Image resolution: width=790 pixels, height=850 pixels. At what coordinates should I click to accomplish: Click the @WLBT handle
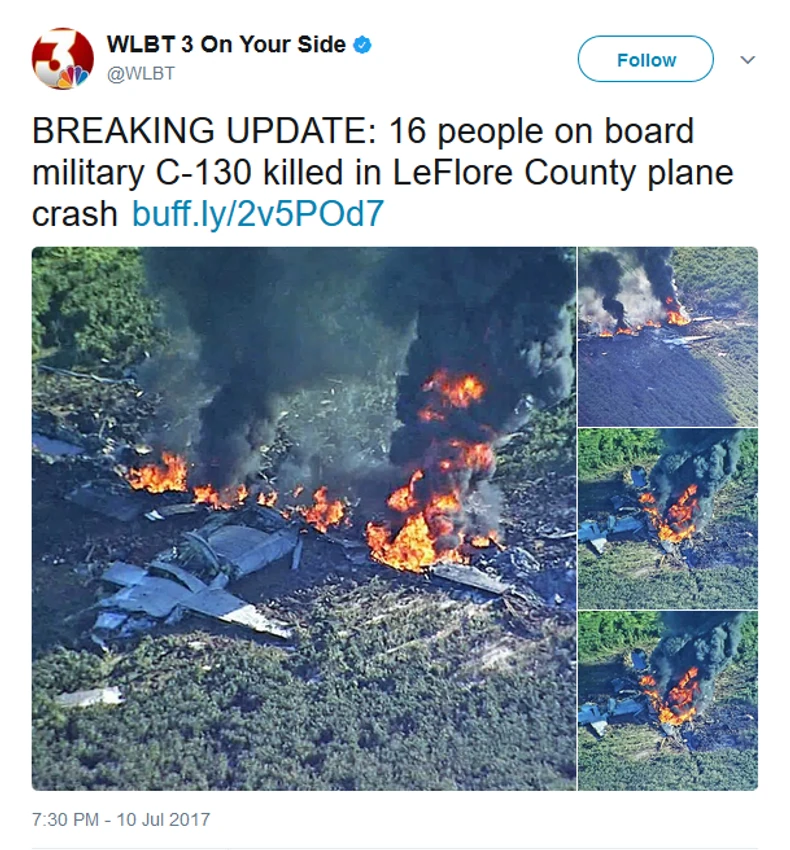click(x=141, y=73)
